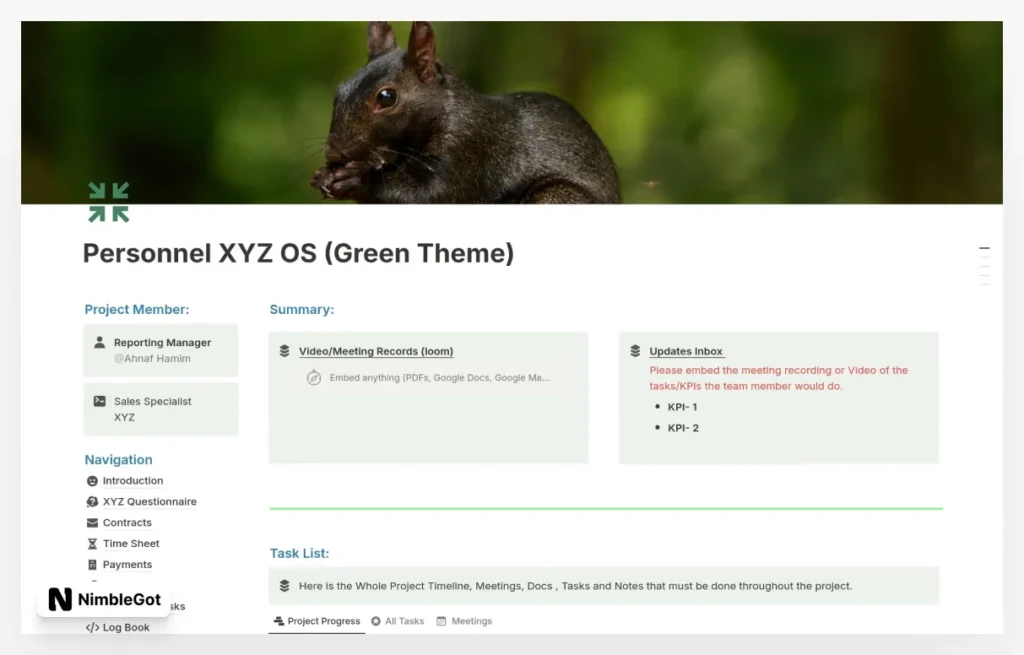
Task: Open the Updates Inbox link
Action: coord(685,351)
